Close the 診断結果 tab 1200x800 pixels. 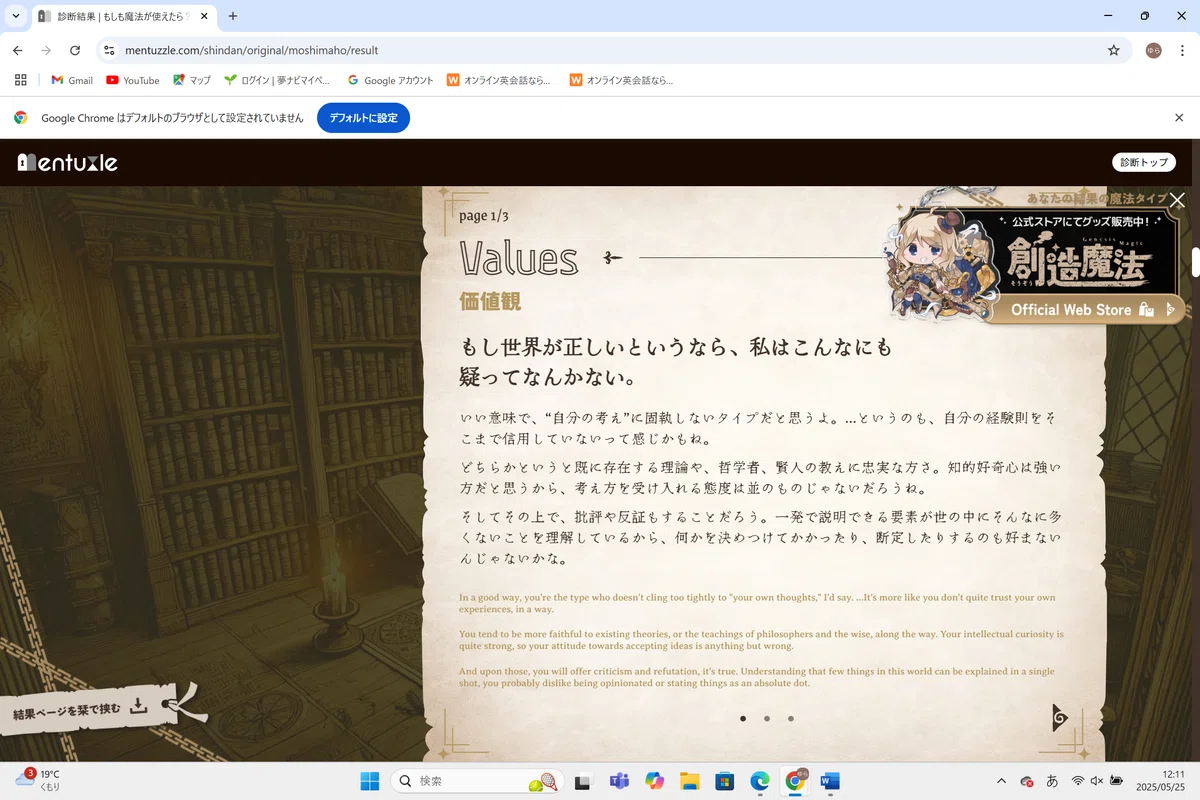click(202, 16)
